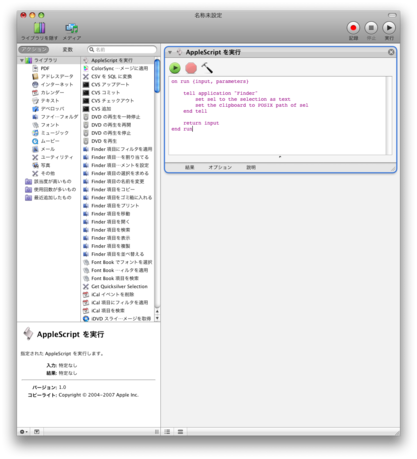Click the red stop button in the script action

tap(191, 68)
